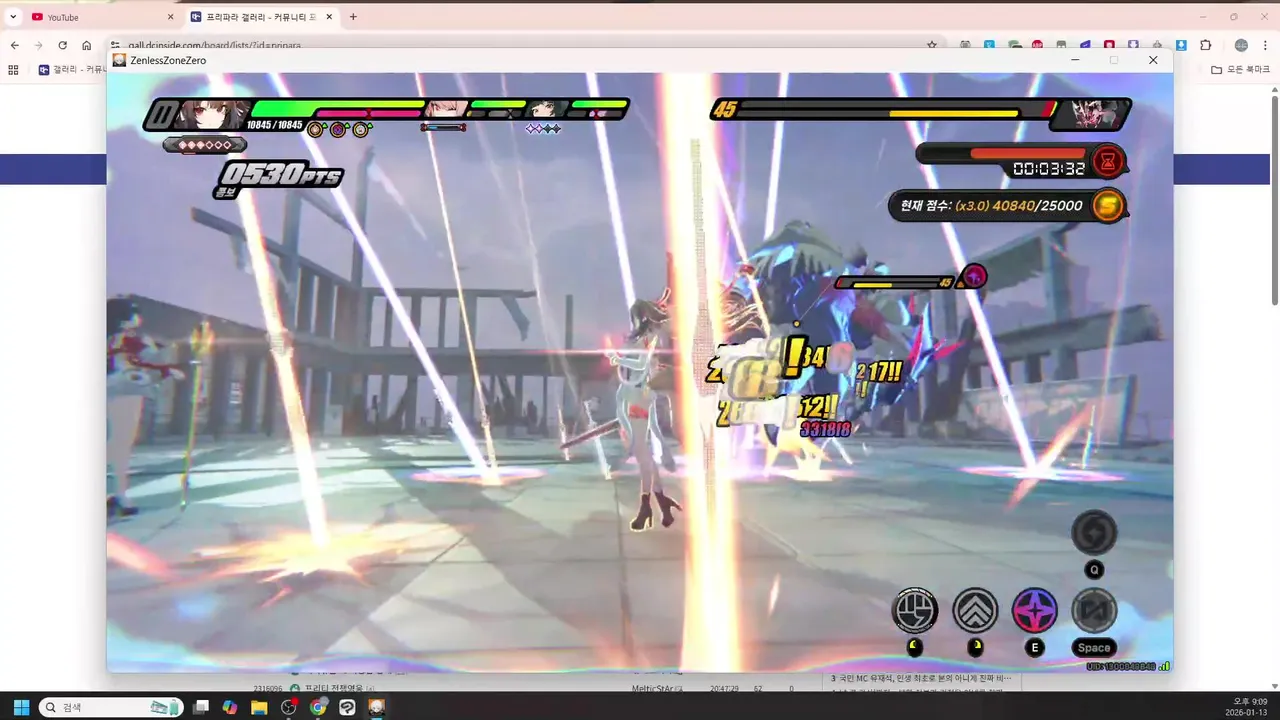Select the 프리파라 갤러리 browser tab
1280x720 pixels.
click(260, 17)
